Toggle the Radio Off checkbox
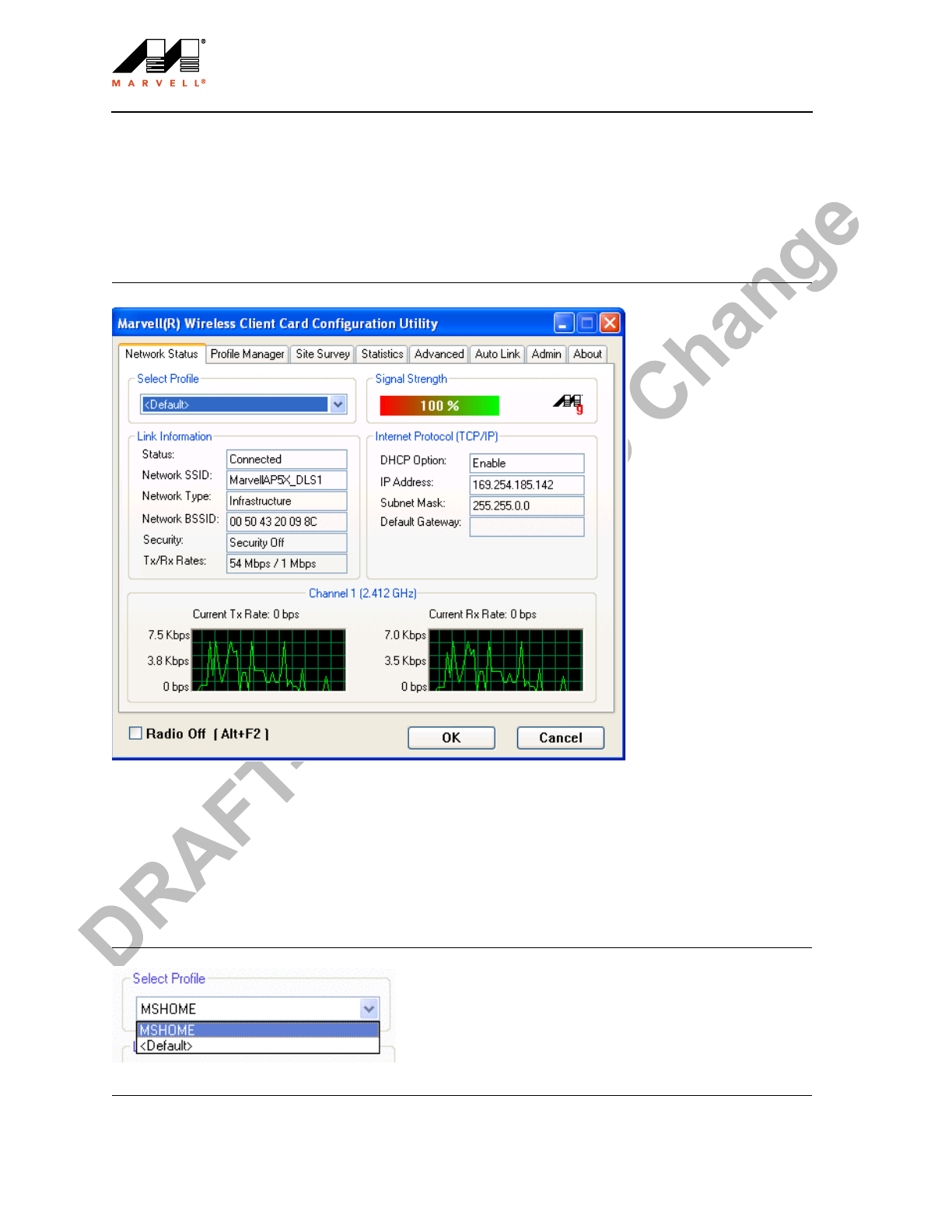The width and height of the screenshot is (952, 1232). pyautogui.click(x=135, y=733)
